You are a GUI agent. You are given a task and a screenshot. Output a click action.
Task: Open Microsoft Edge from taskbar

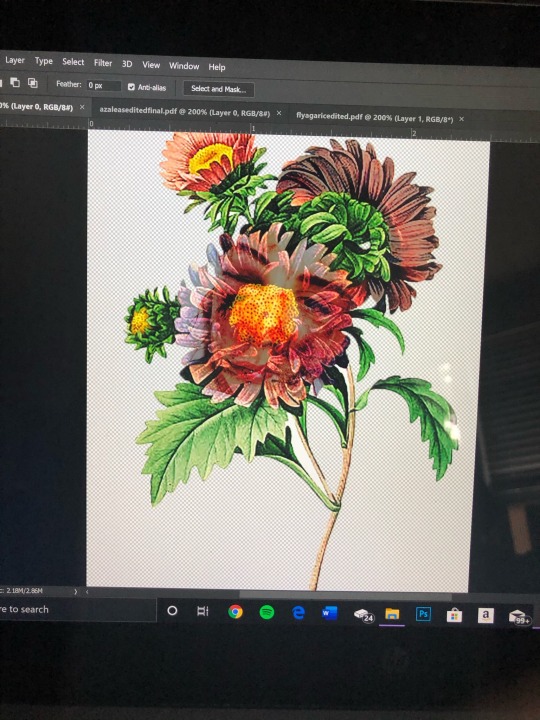(x=298, y=613)
